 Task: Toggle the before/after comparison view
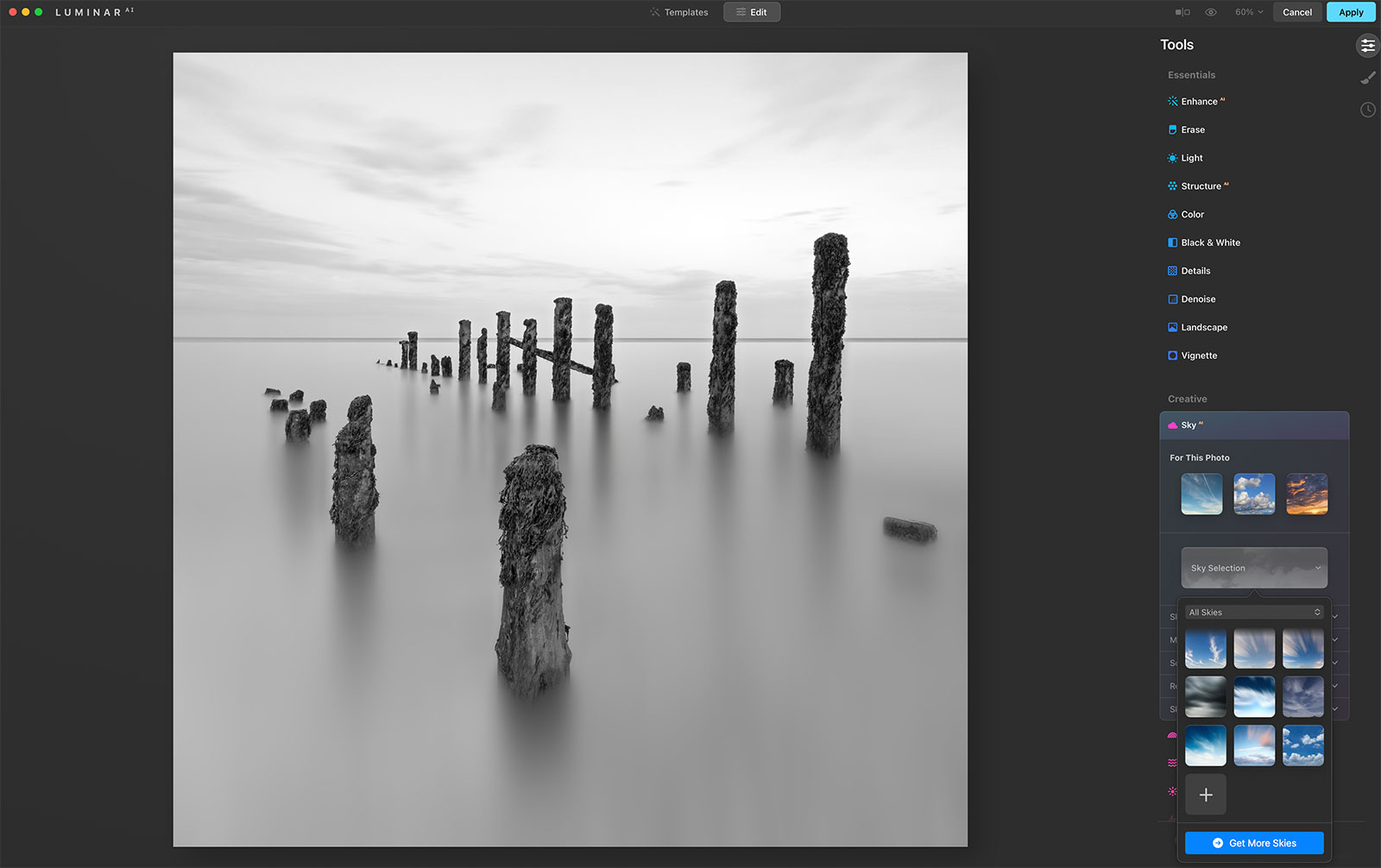1182,12
